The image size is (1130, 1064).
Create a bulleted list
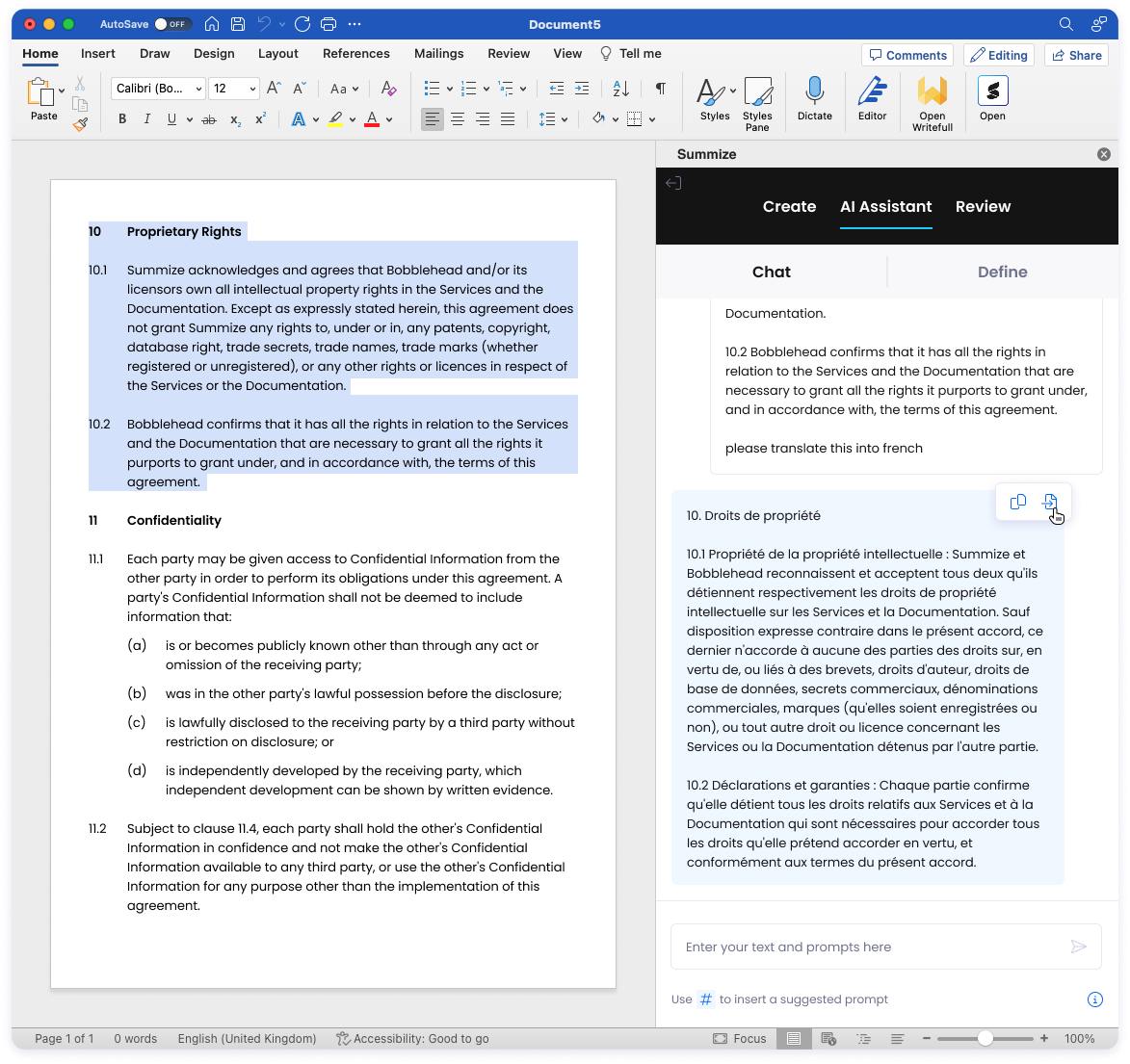click(433, 89)
